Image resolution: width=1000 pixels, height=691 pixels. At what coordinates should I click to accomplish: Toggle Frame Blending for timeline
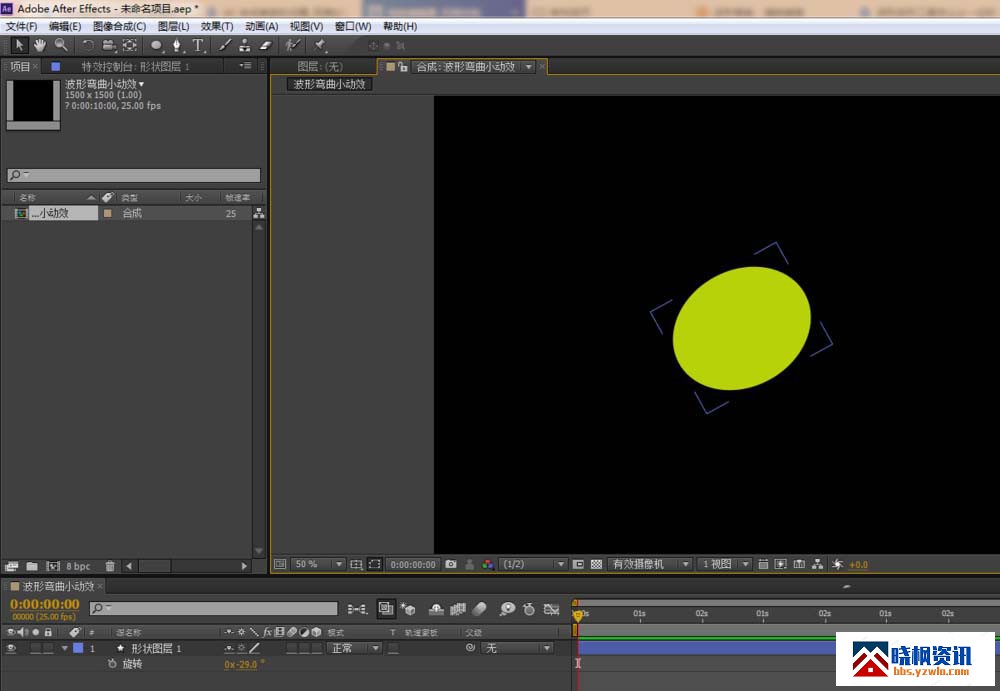[x=458, y=609]
